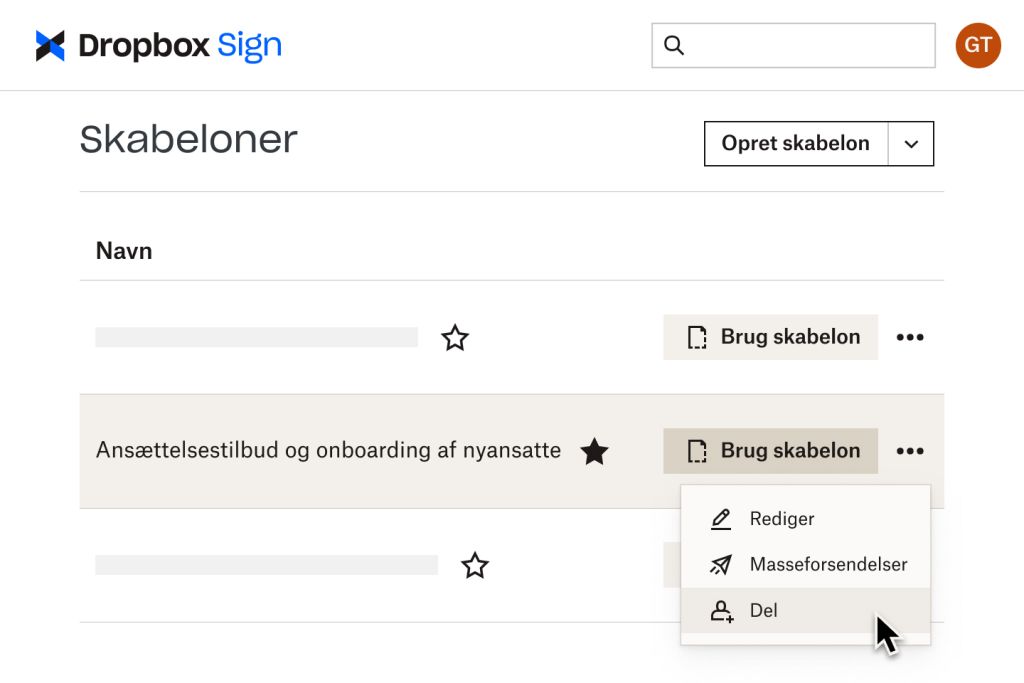The height and width of the screenshot is (683, 1024).
Task: Click the document icon on the top Brug skabelon button
Action: tap(700, 337)
